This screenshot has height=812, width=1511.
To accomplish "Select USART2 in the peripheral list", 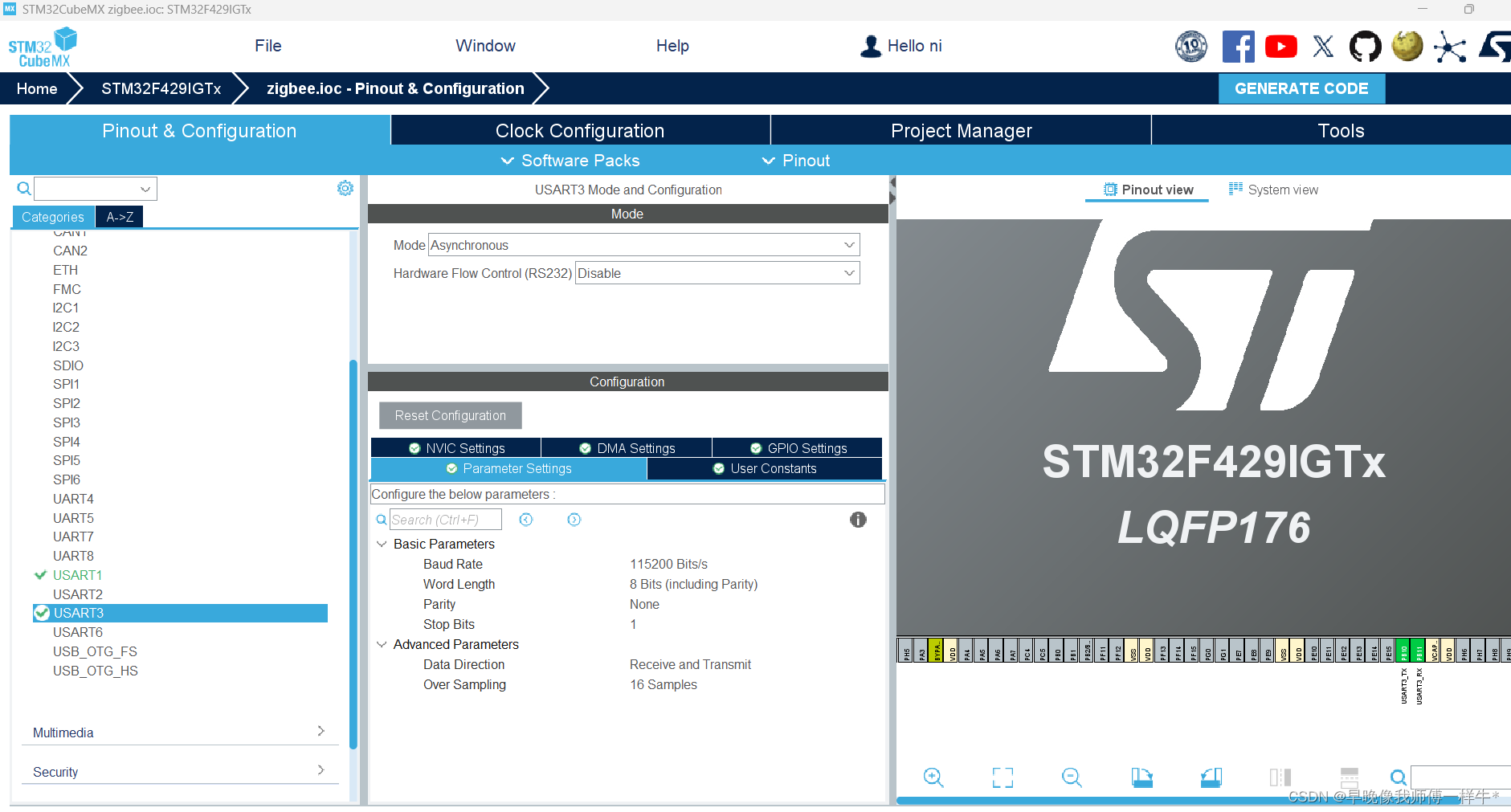I will (77, 594).
